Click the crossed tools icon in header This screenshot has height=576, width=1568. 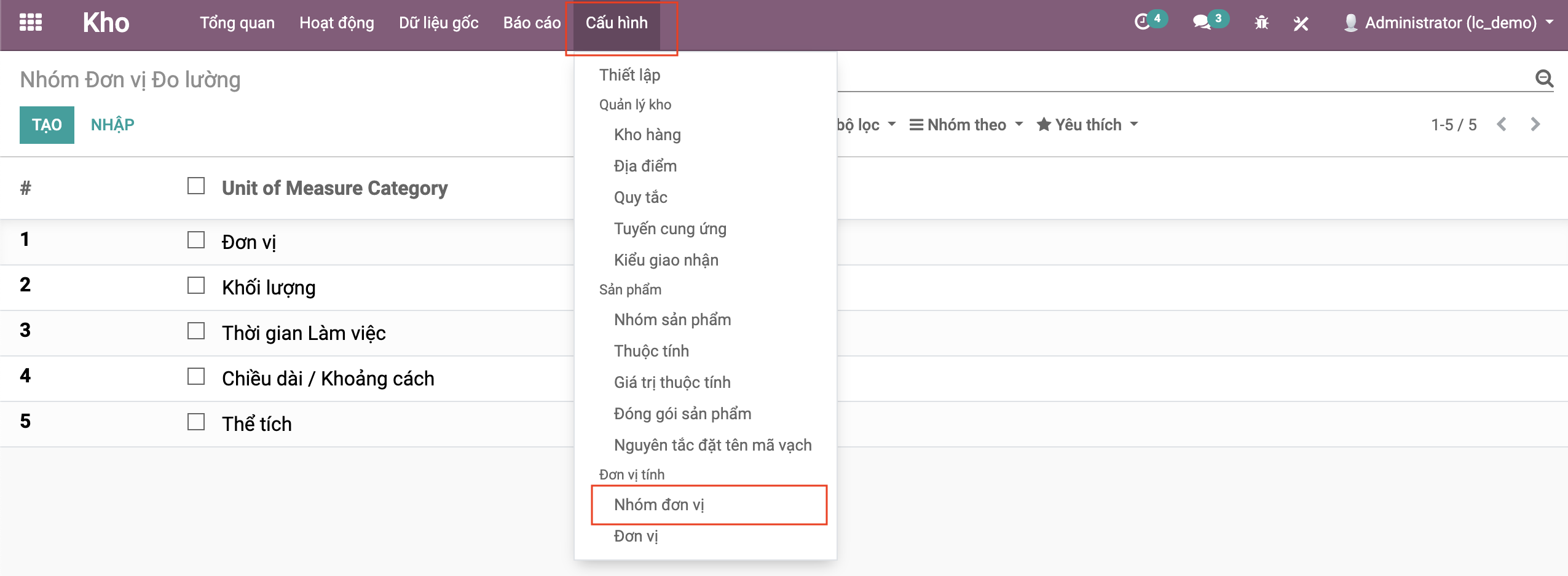[x=1301, y=23]
